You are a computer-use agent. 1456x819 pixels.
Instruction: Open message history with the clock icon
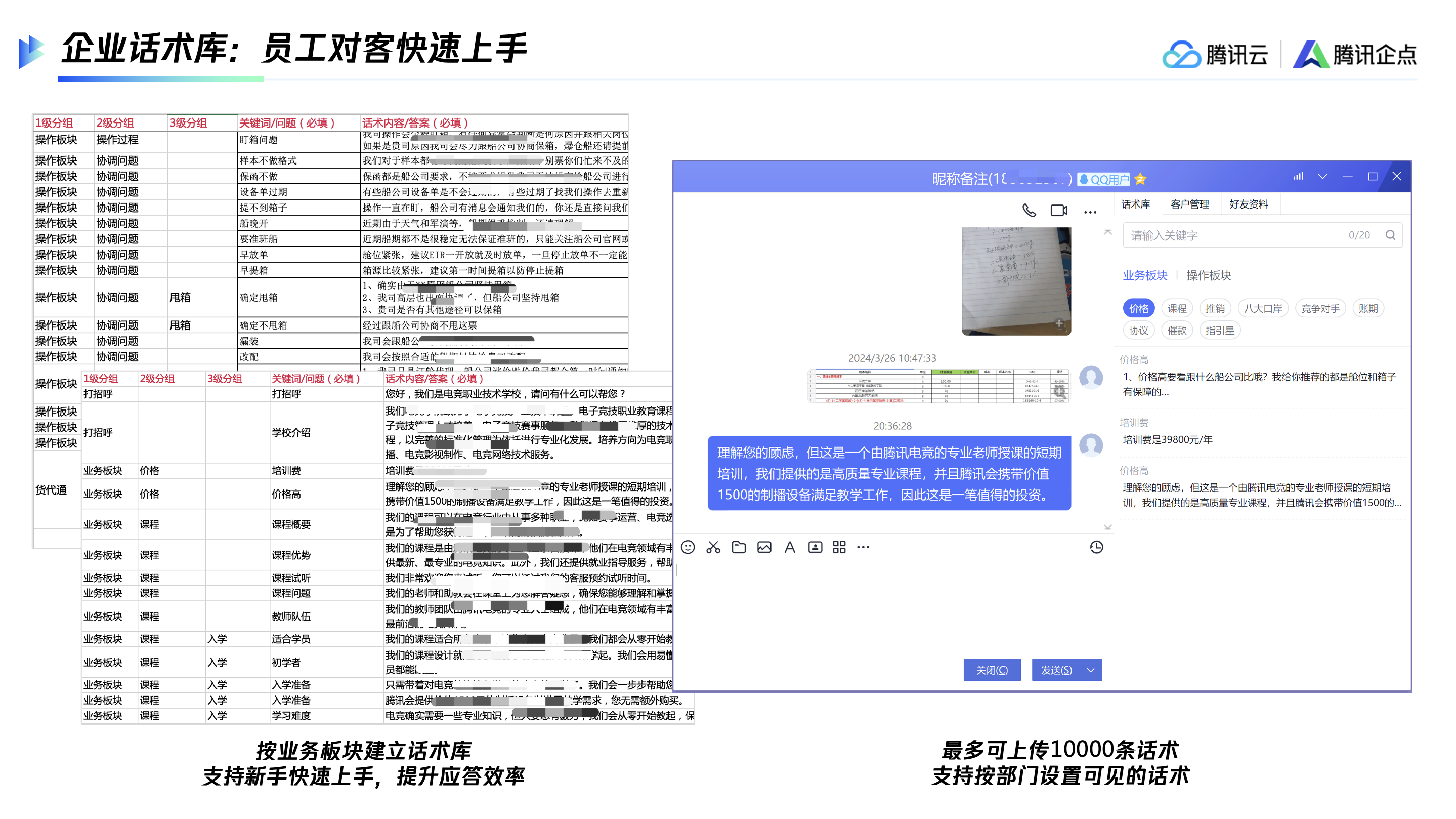[x=1096, y=547]
